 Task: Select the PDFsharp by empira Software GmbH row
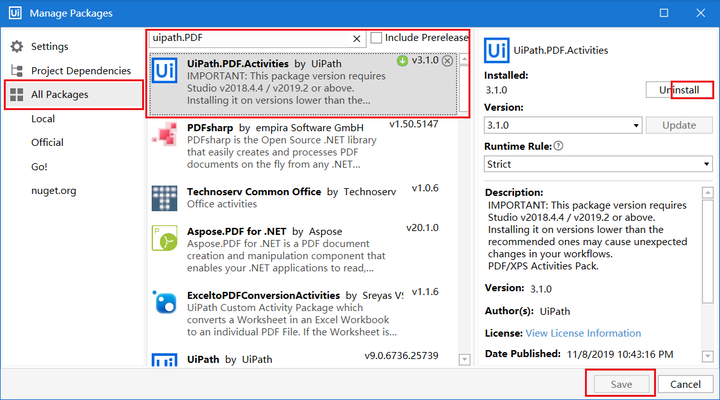click(x=303, y=145)
